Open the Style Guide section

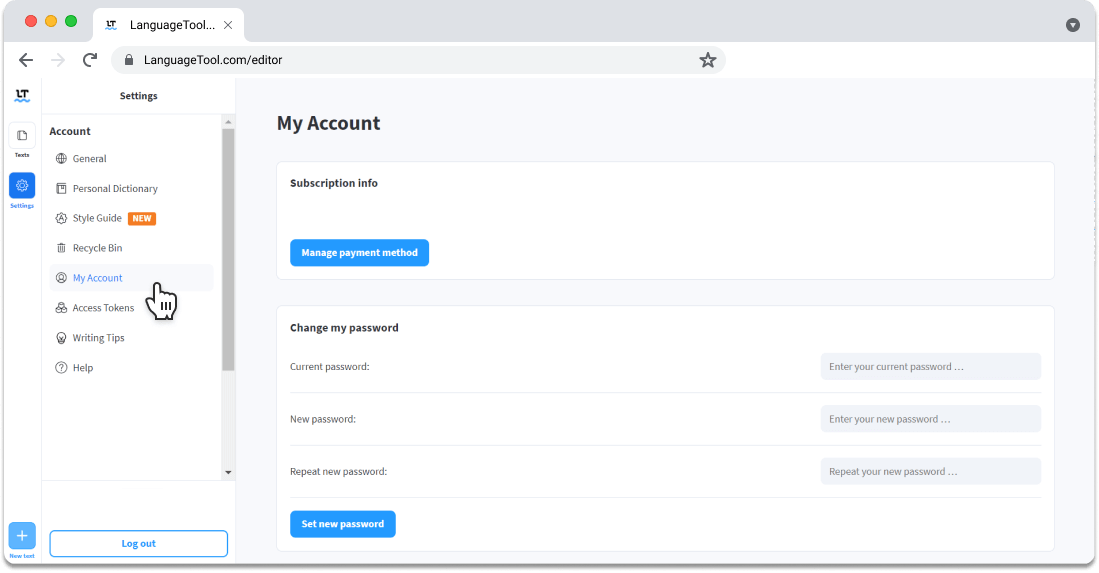pos(97,219)
